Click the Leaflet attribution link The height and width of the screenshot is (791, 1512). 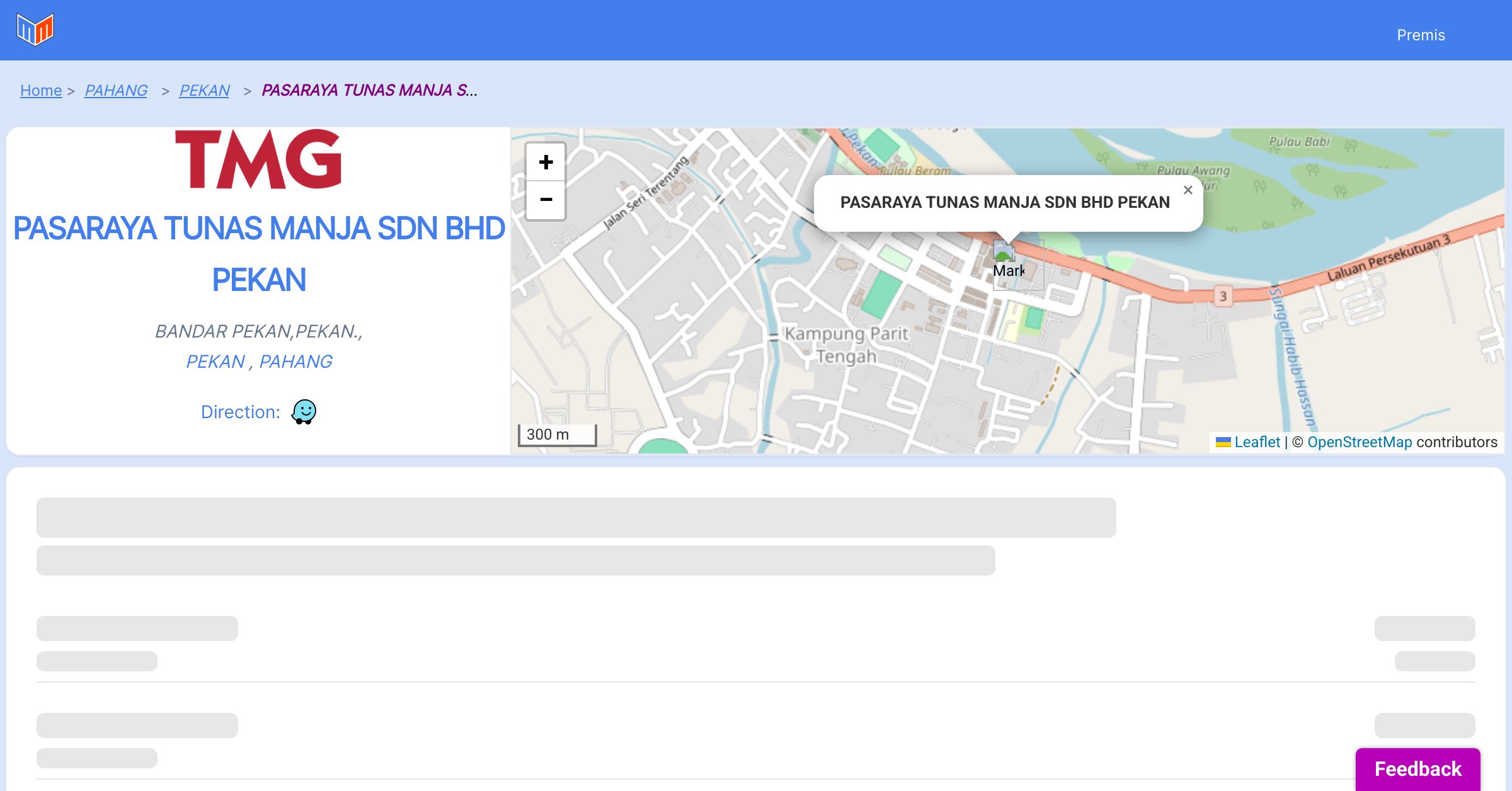[x=1257, y=442]
